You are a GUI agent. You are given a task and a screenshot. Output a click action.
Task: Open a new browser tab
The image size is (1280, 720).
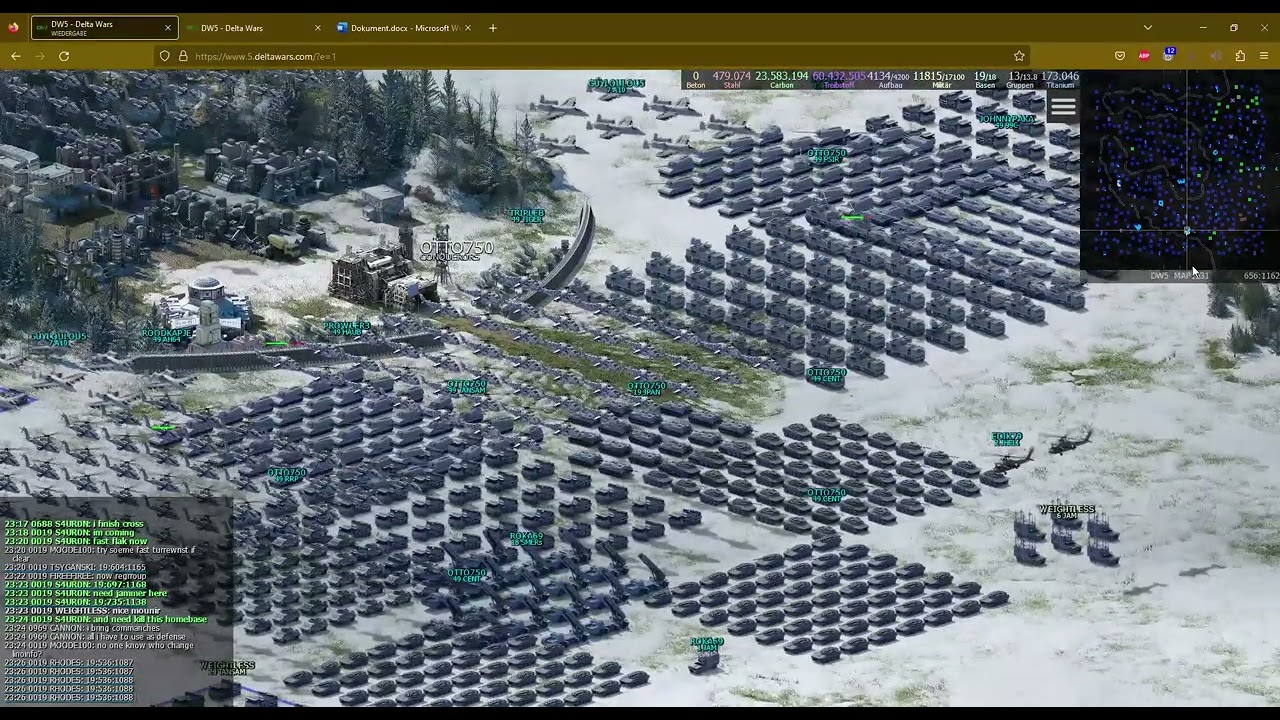click(493, 28)
